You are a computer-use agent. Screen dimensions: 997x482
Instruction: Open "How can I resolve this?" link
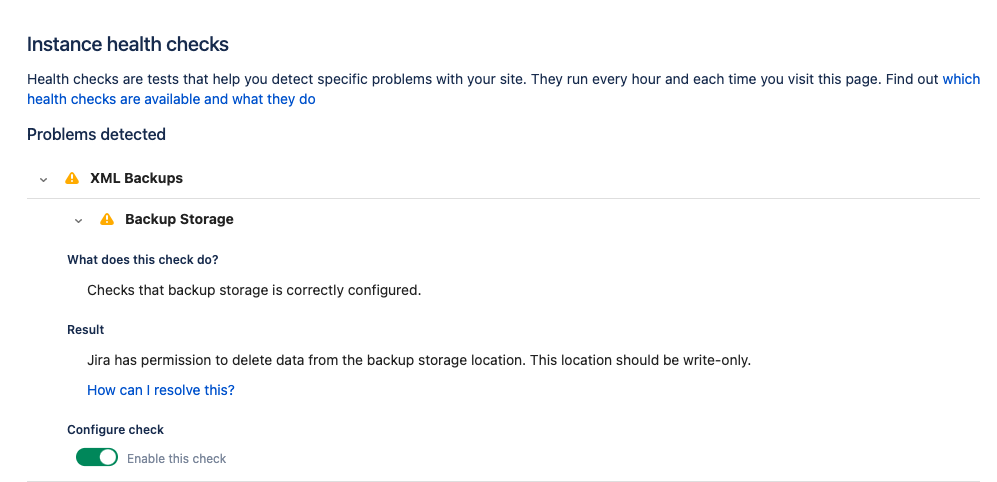(161, 390)
